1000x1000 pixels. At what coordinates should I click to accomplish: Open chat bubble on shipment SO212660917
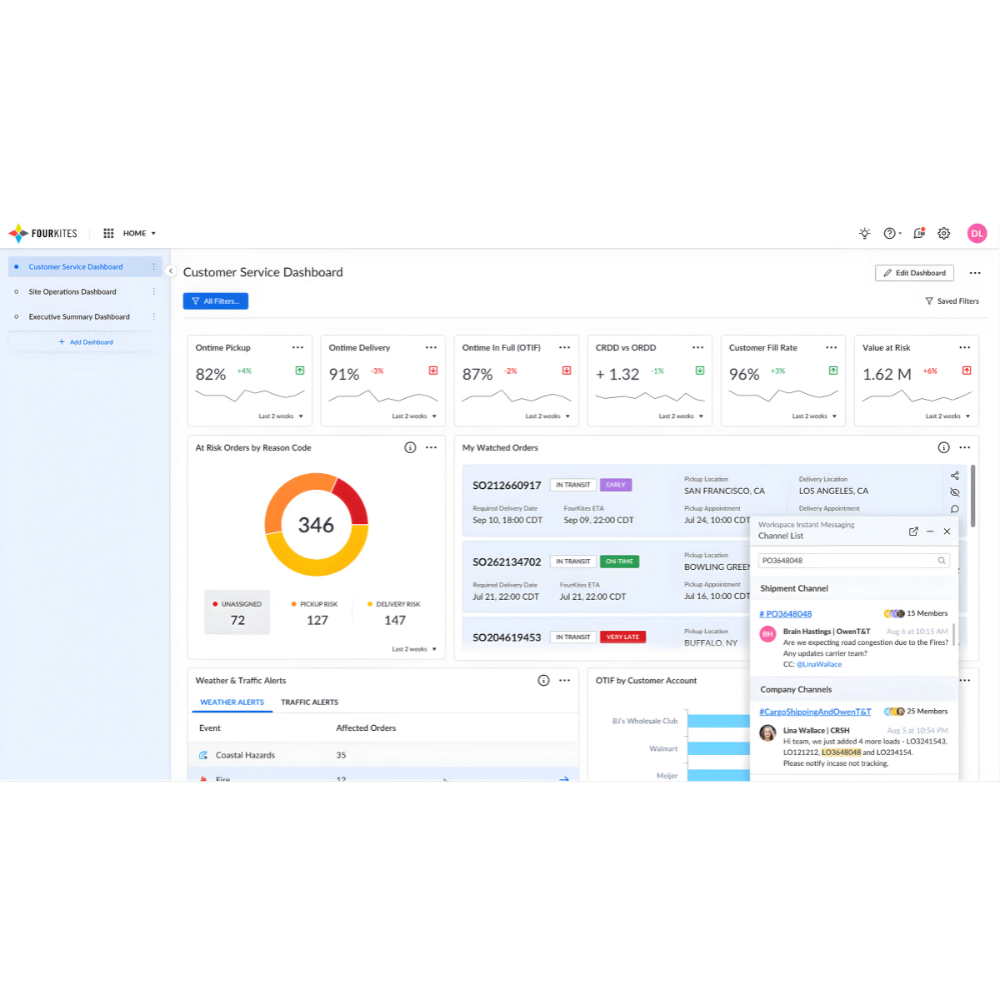(x=955, y=508)
